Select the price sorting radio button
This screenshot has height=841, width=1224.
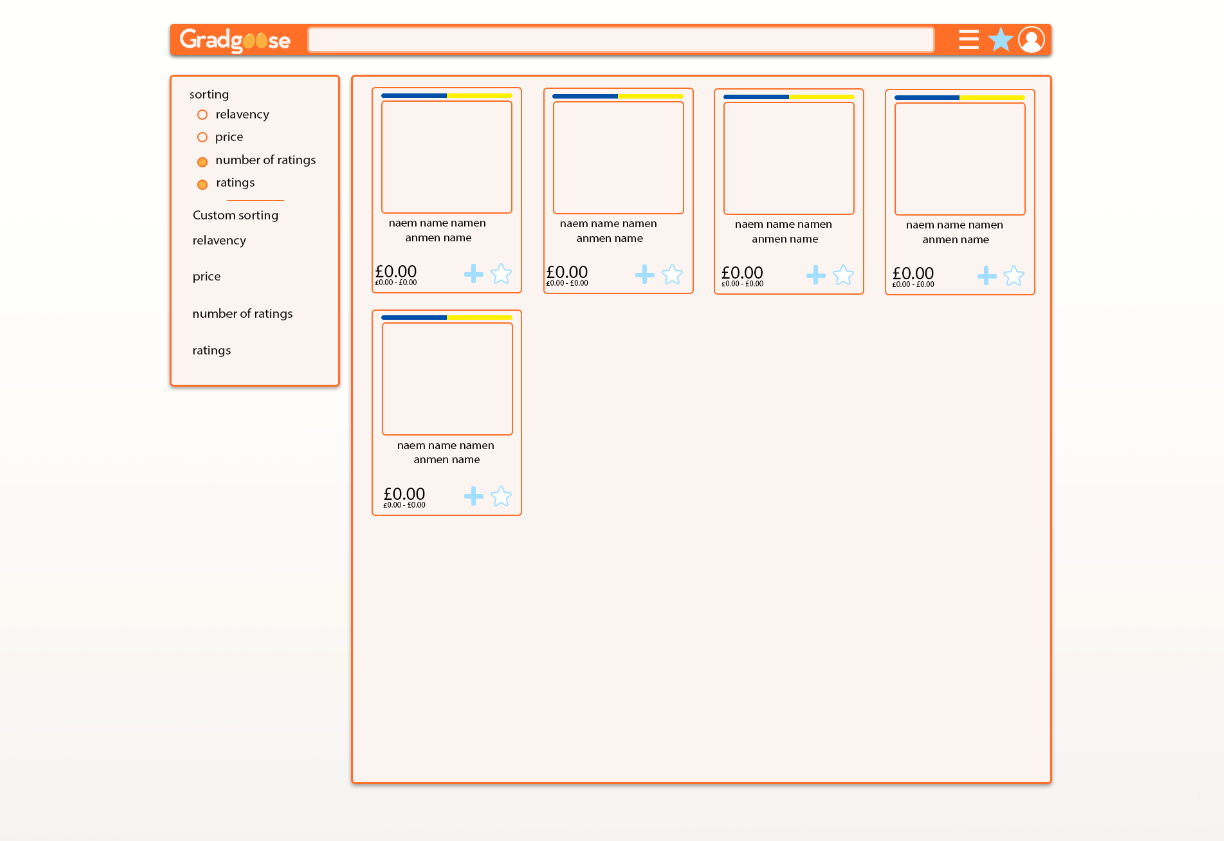tap(203, 138)
